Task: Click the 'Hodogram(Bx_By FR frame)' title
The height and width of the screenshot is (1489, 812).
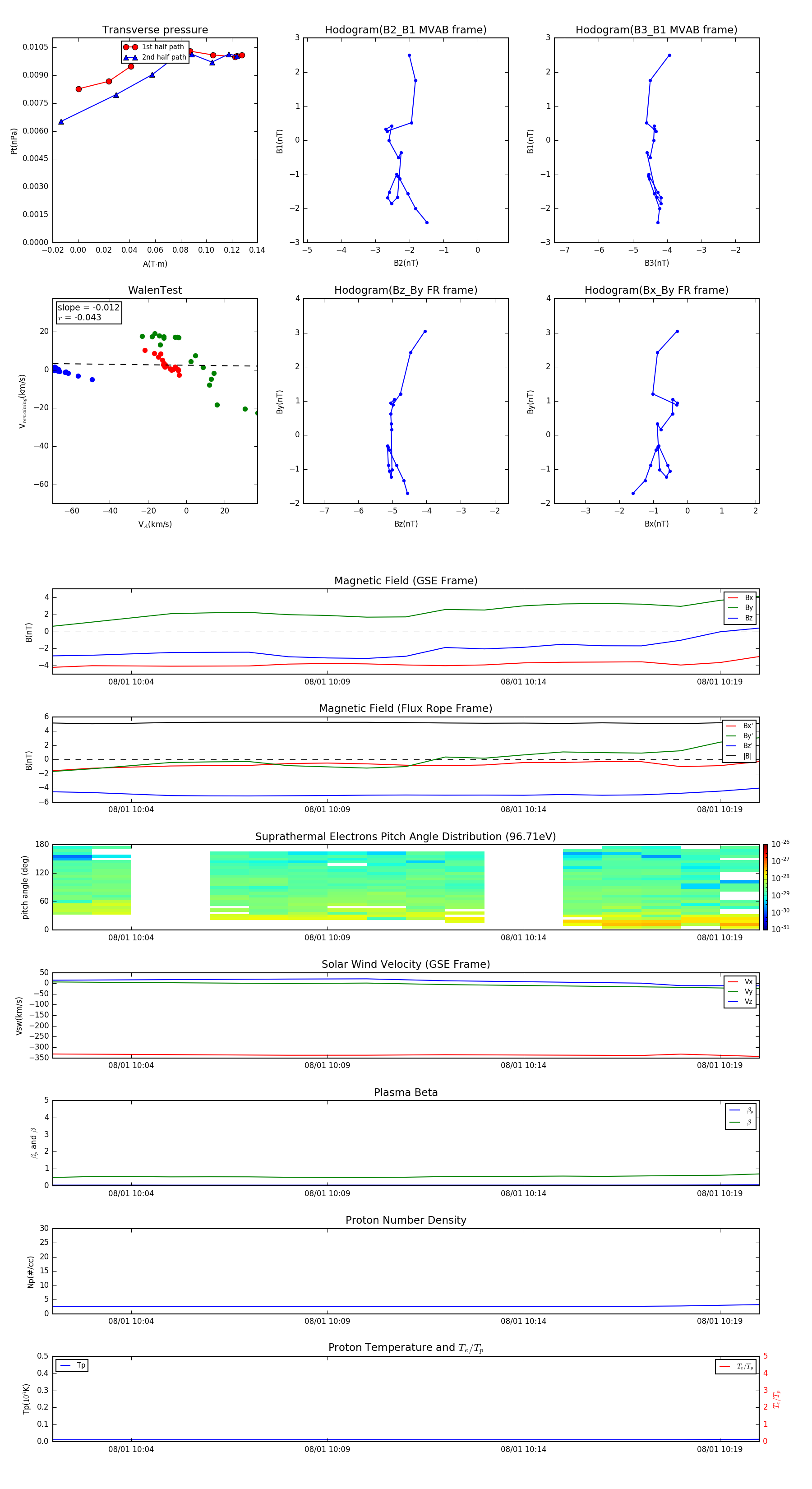Action: pyautogui.click(x=656, y=290)
